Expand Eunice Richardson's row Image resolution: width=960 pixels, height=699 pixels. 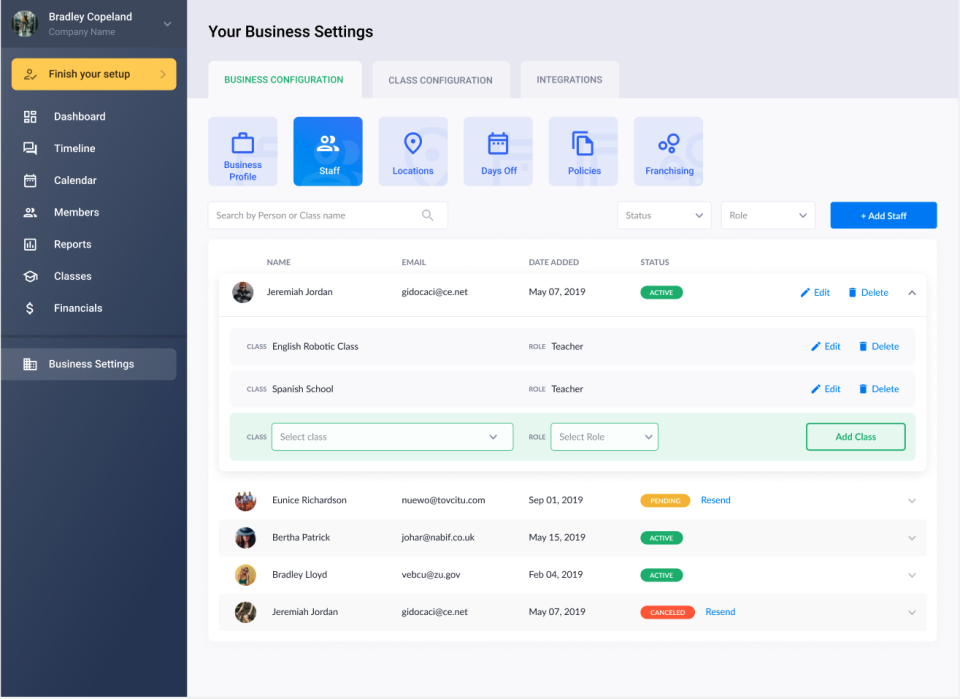[911, 500]
